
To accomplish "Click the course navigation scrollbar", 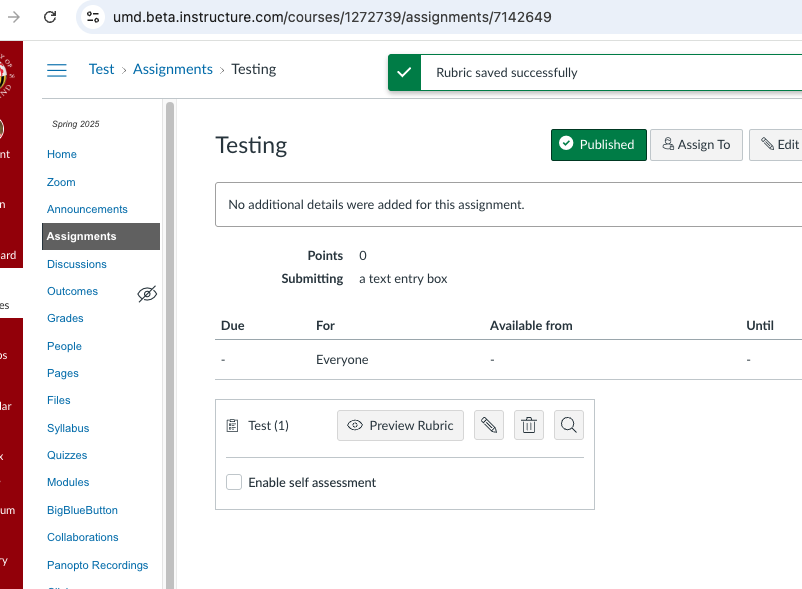I will coord(170,345).
